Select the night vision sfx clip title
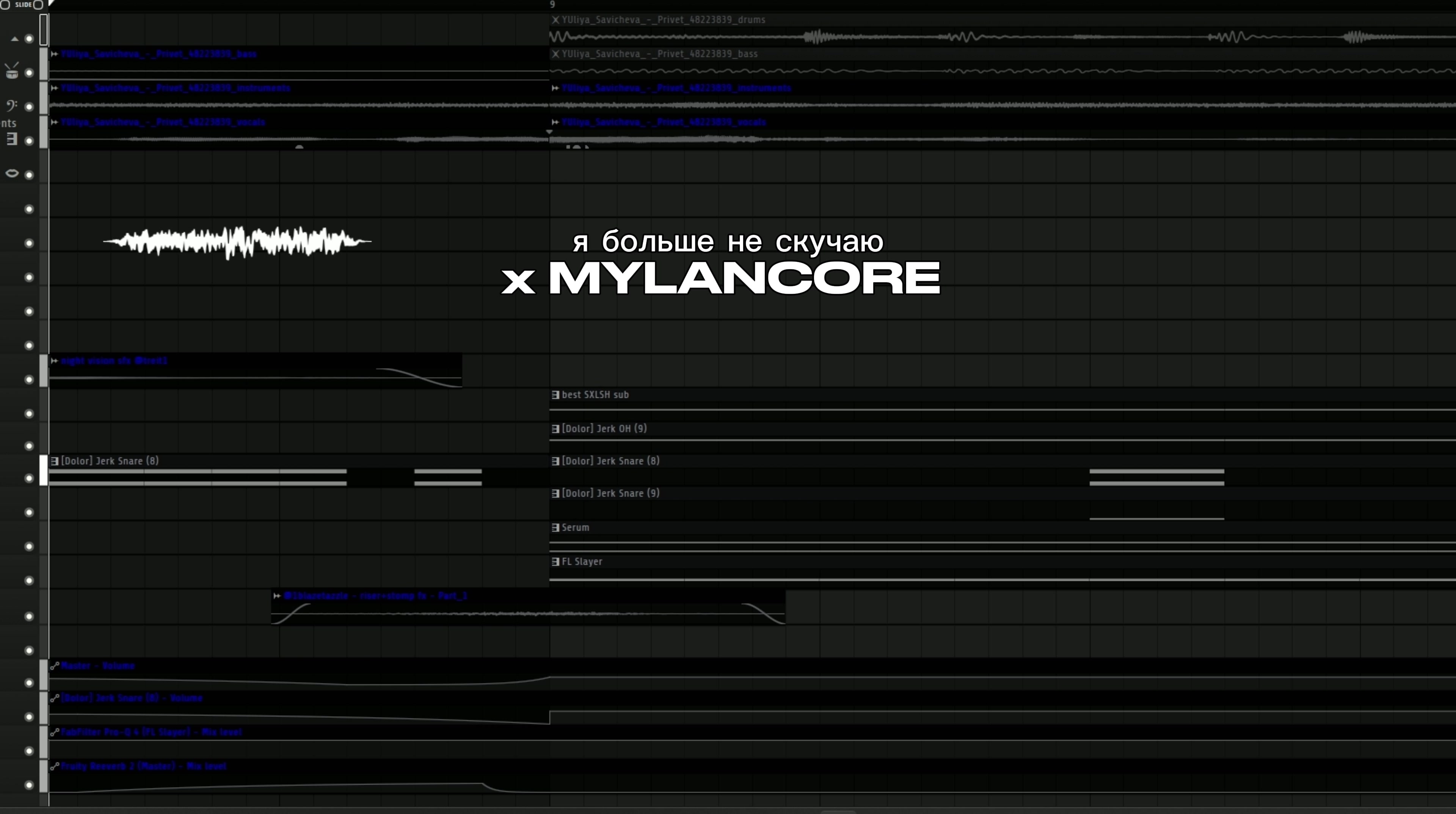 [x=114, y=361]
